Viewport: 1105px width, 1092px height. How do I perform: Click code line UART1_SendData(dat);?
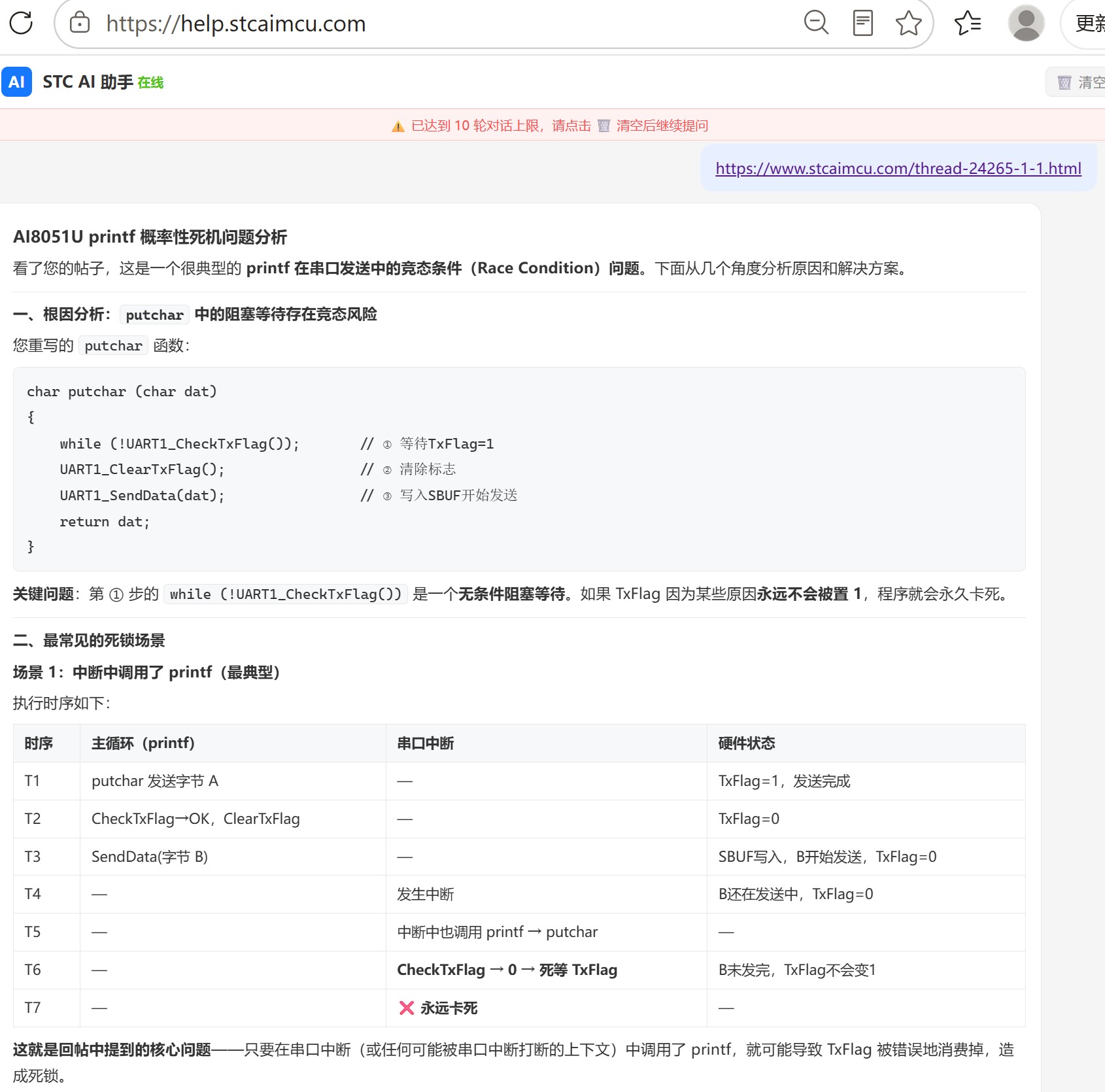coord(142,495)
